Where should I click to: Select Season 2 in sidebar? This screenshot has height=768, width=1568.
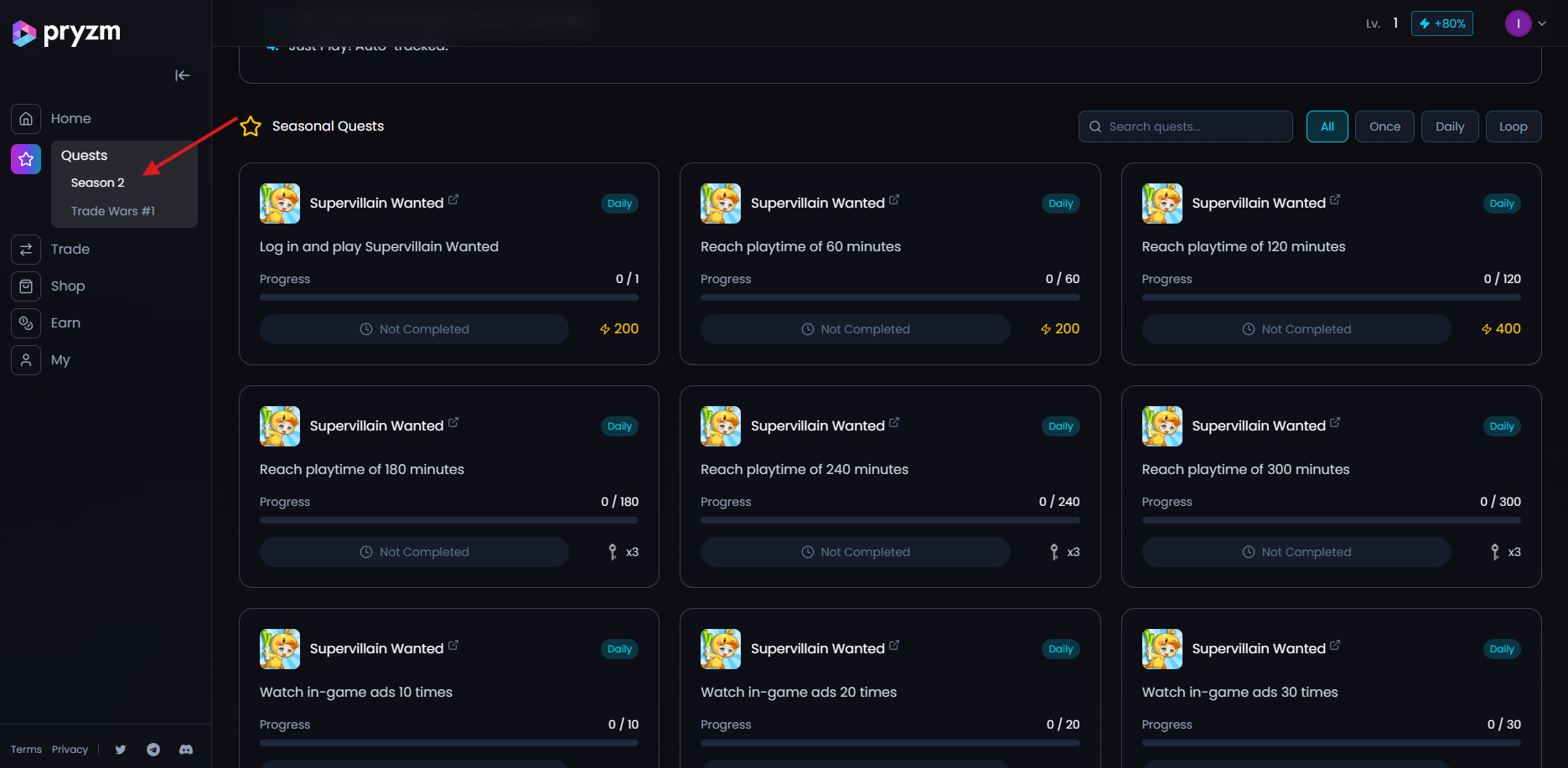click(x=98, y=183)
